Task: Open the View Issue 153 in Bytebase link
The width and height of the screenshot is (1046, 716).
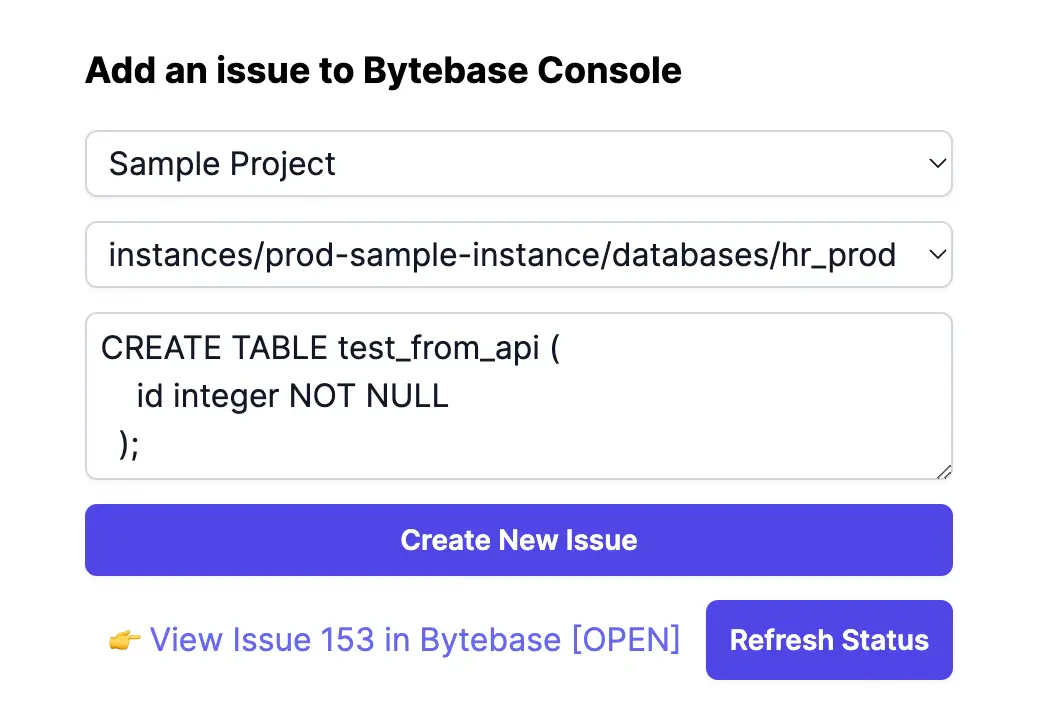Action: pyautogui.click(x=414, y=640)
